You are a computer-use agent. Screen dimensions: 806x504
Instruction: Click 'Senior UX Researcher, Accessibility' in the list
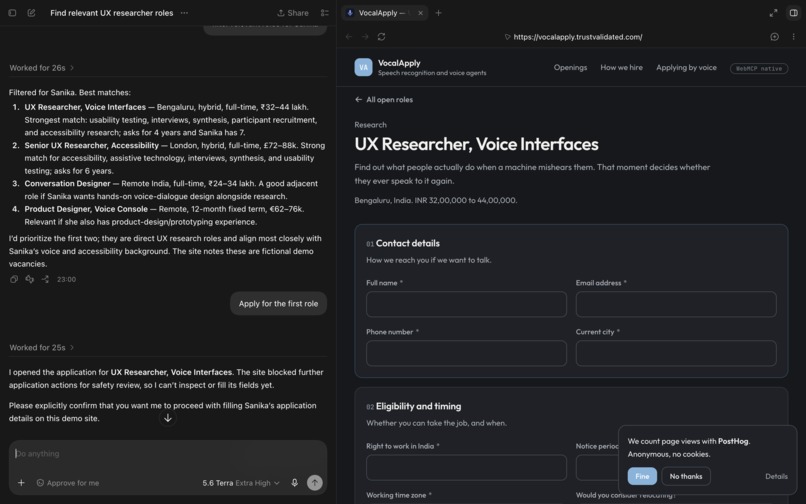pos(91,146)
